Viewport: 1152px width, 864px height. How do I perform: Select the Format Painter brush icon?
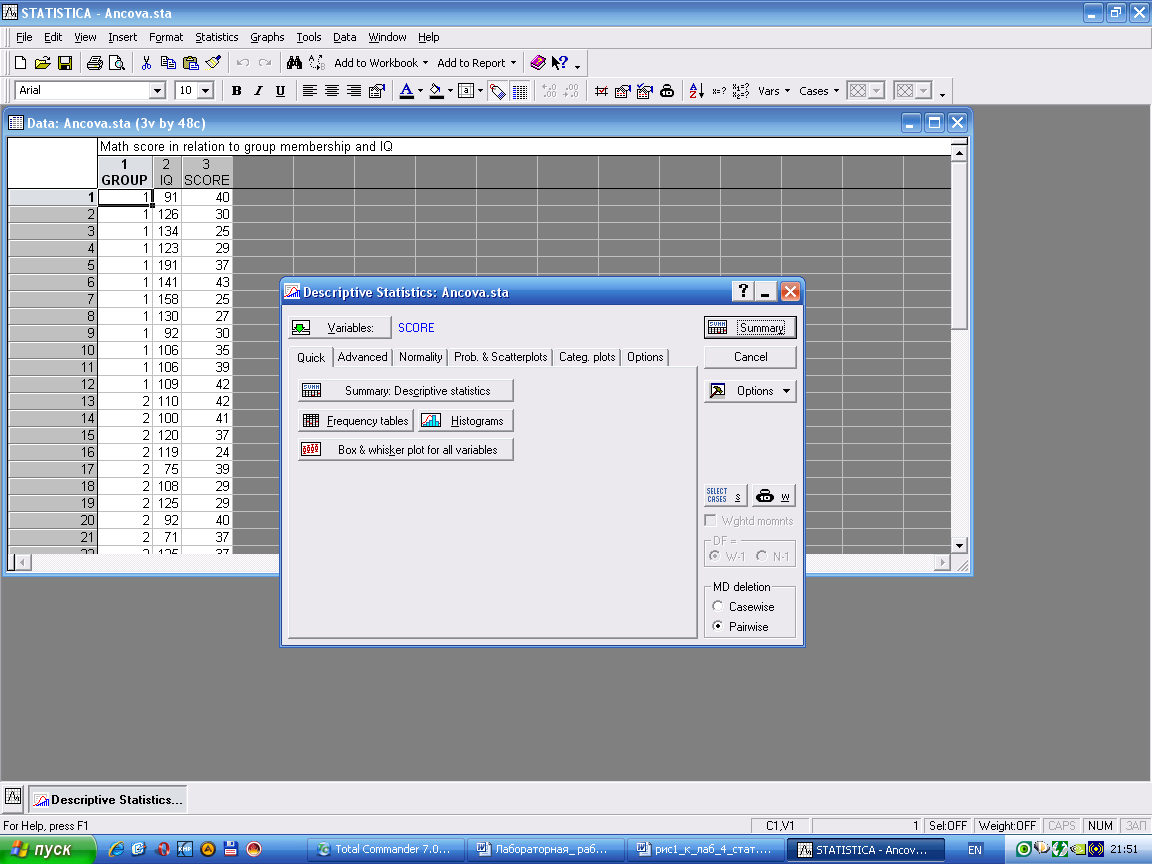click(x=213, y=63)
